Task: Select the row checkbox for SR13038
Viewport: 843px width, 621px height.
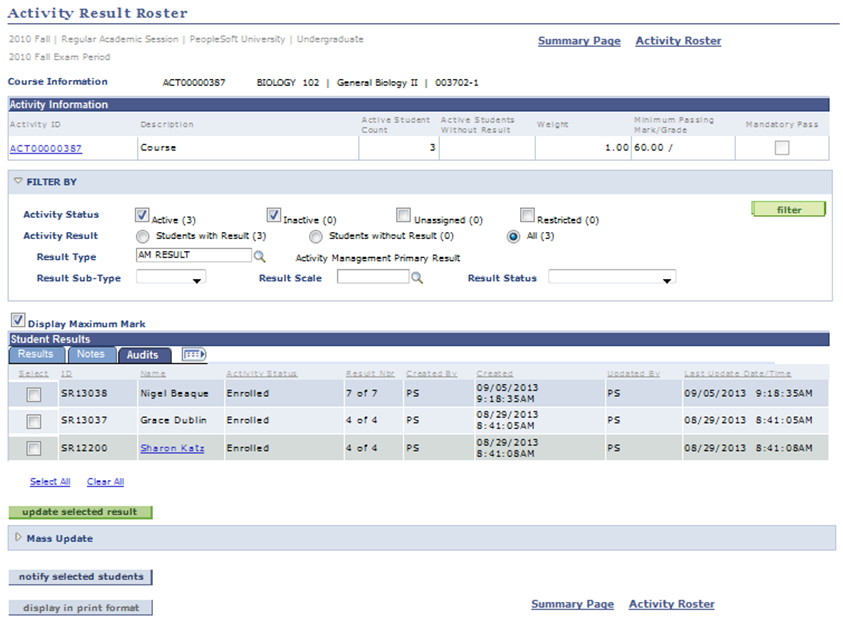Action: pos(32,393)
